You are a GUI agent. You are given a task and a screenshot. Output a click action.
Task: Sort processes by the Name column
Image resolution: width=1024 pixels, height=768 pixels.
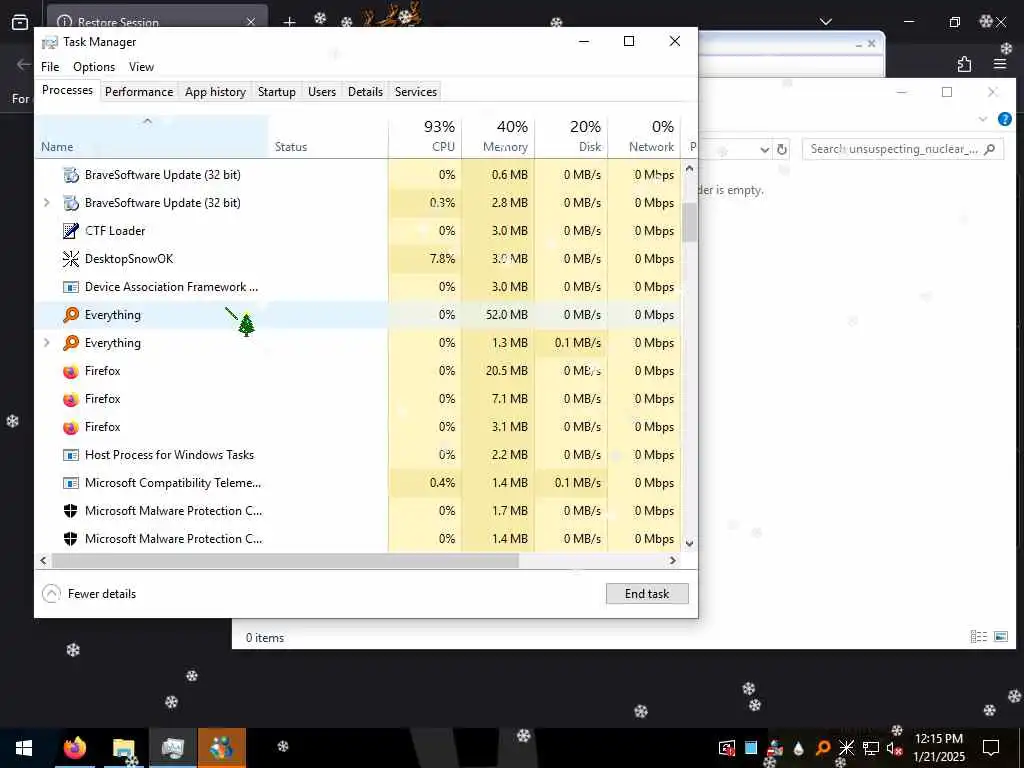coord(152,138)
